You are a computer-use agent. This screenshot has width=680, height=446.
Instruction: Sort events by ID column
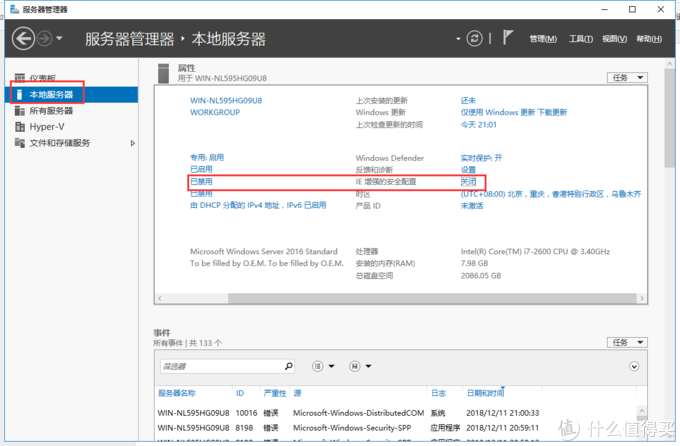pos(240,393)
